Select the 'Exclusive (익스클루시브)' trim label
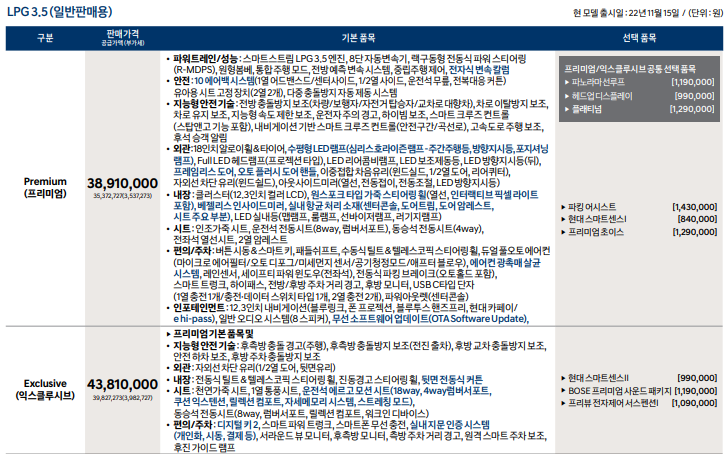This screenshot has height=454, width=727. (45, 390)
